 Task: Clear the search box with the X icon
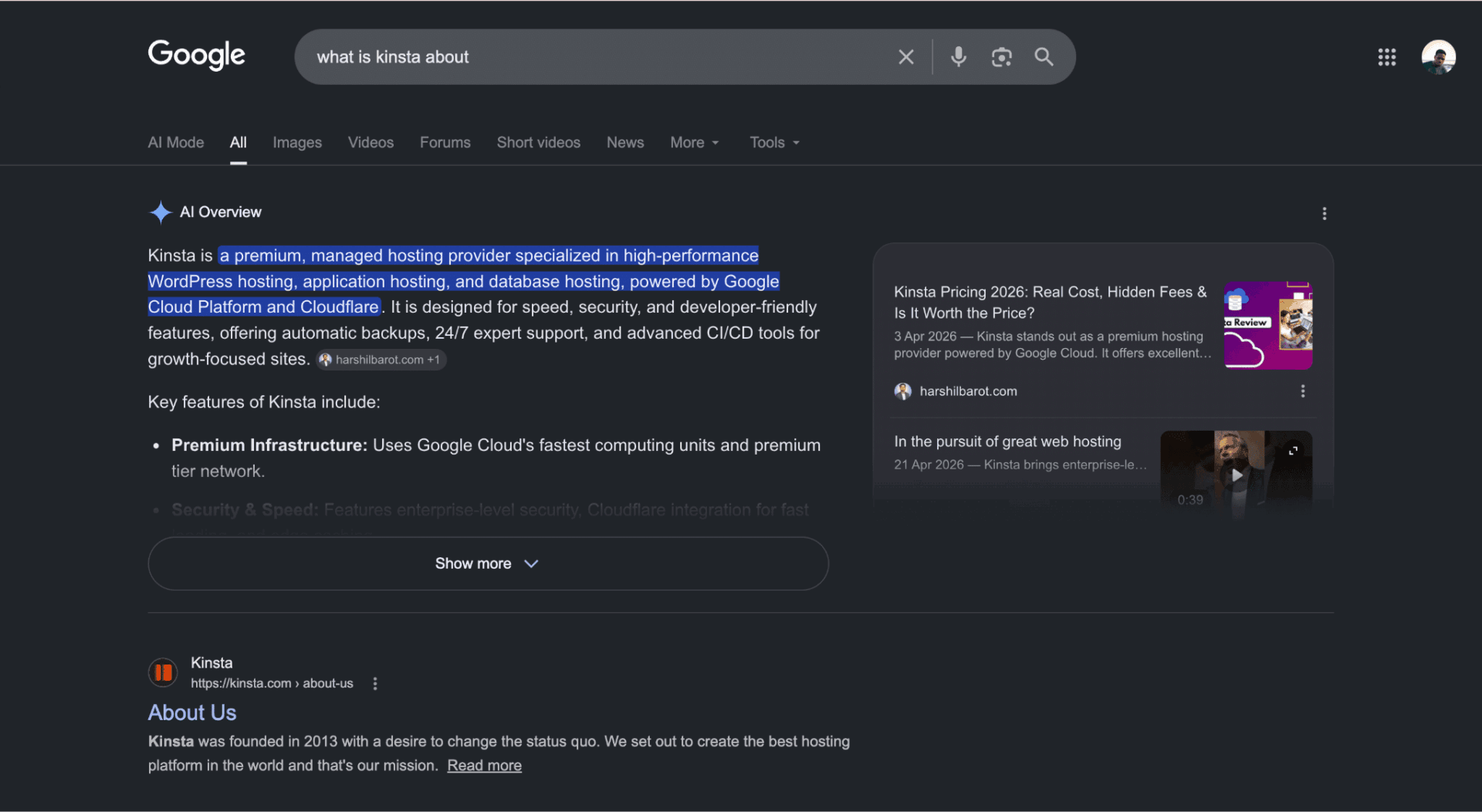pos(905,57)
